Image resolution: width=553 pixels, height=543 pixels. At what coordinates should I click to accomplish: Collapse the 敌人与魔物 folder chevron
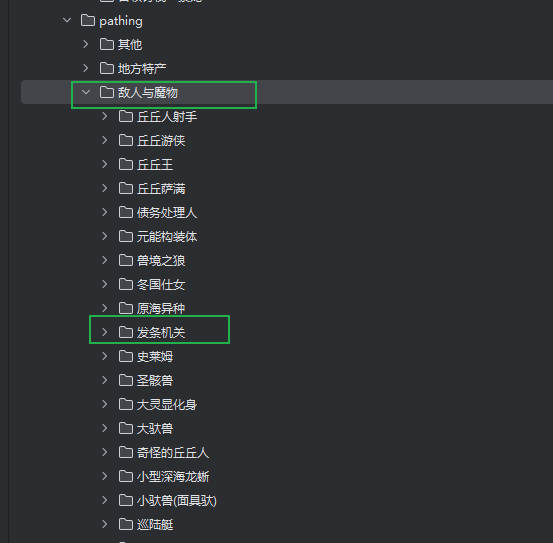[x=86, y=92]
